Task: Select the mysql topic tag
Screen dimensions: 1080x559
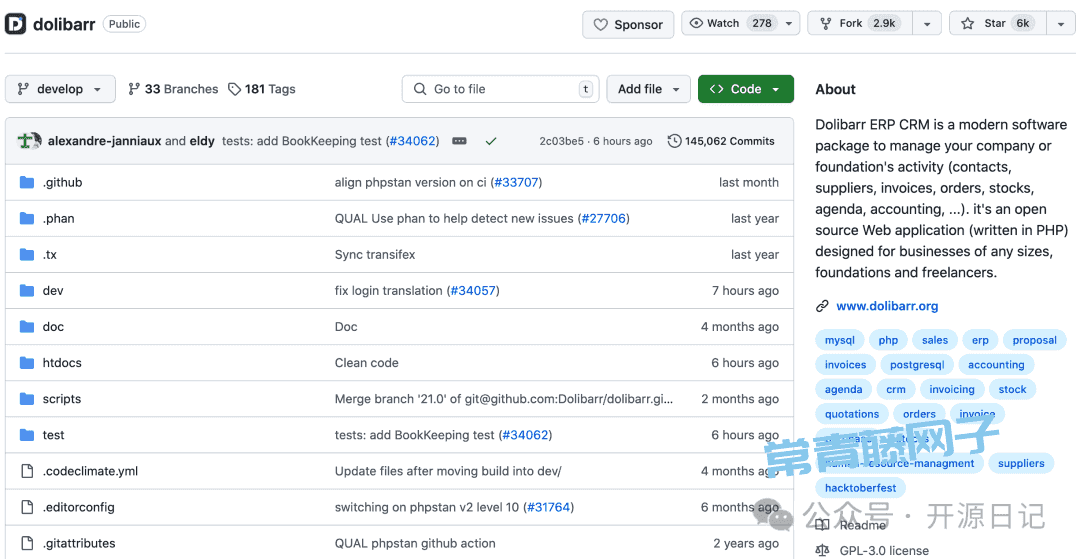Action: click(x=840, y=340)
